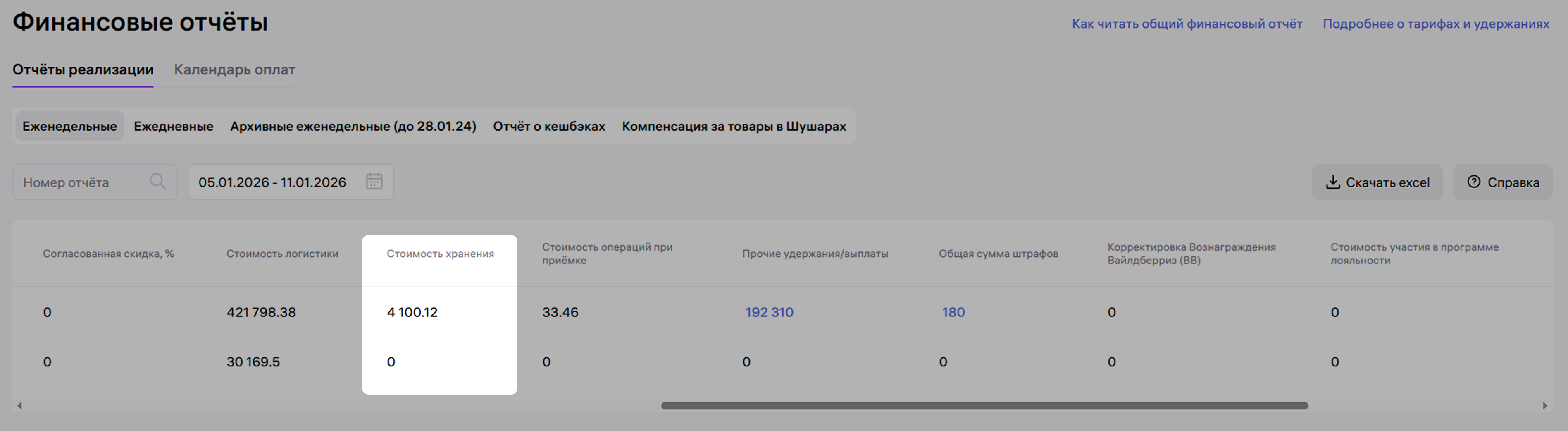Open the 05.01.2026 - 11.01.2026 date picker

tap(272, 182)
